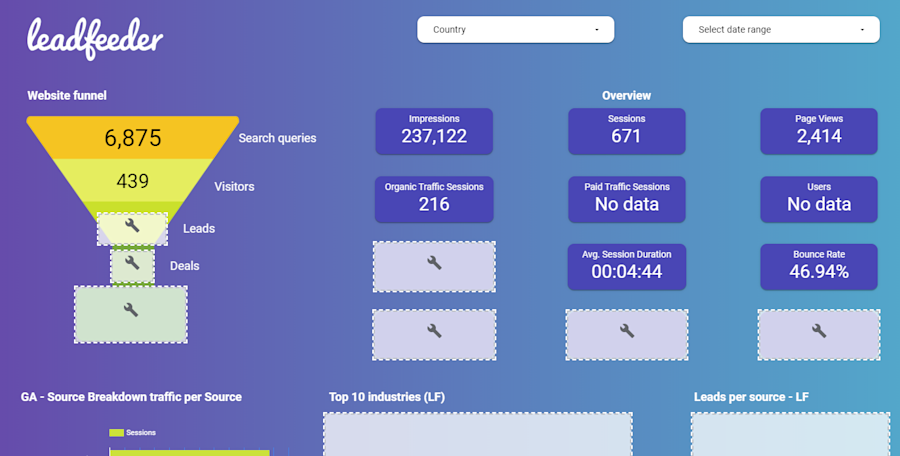900x456 pixels.
Task: Click the Leads funnel label
Action: tap(199, 229)
